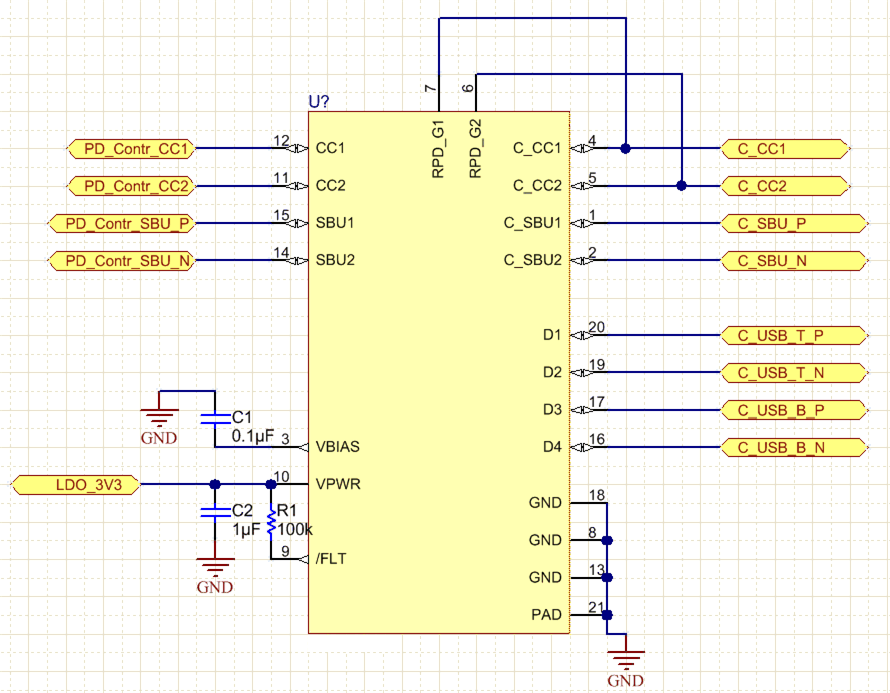Image resolution: width=890 pixels, height=693 pixels.
Task: Select the C_USB_T_P port arrow
Action: [x=793, y=335]
